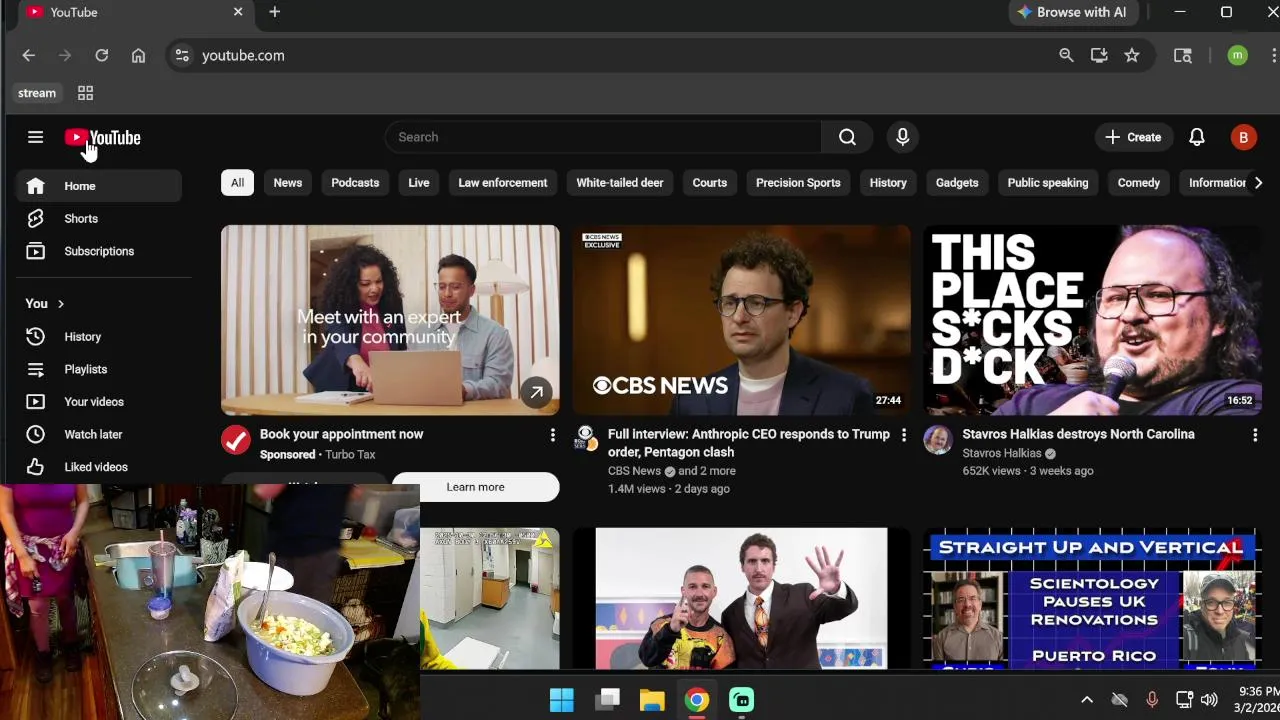Select the Podcasts filter chip
Screen dimensions: 1280x720
pyautogui.click(x=355, y=183)
